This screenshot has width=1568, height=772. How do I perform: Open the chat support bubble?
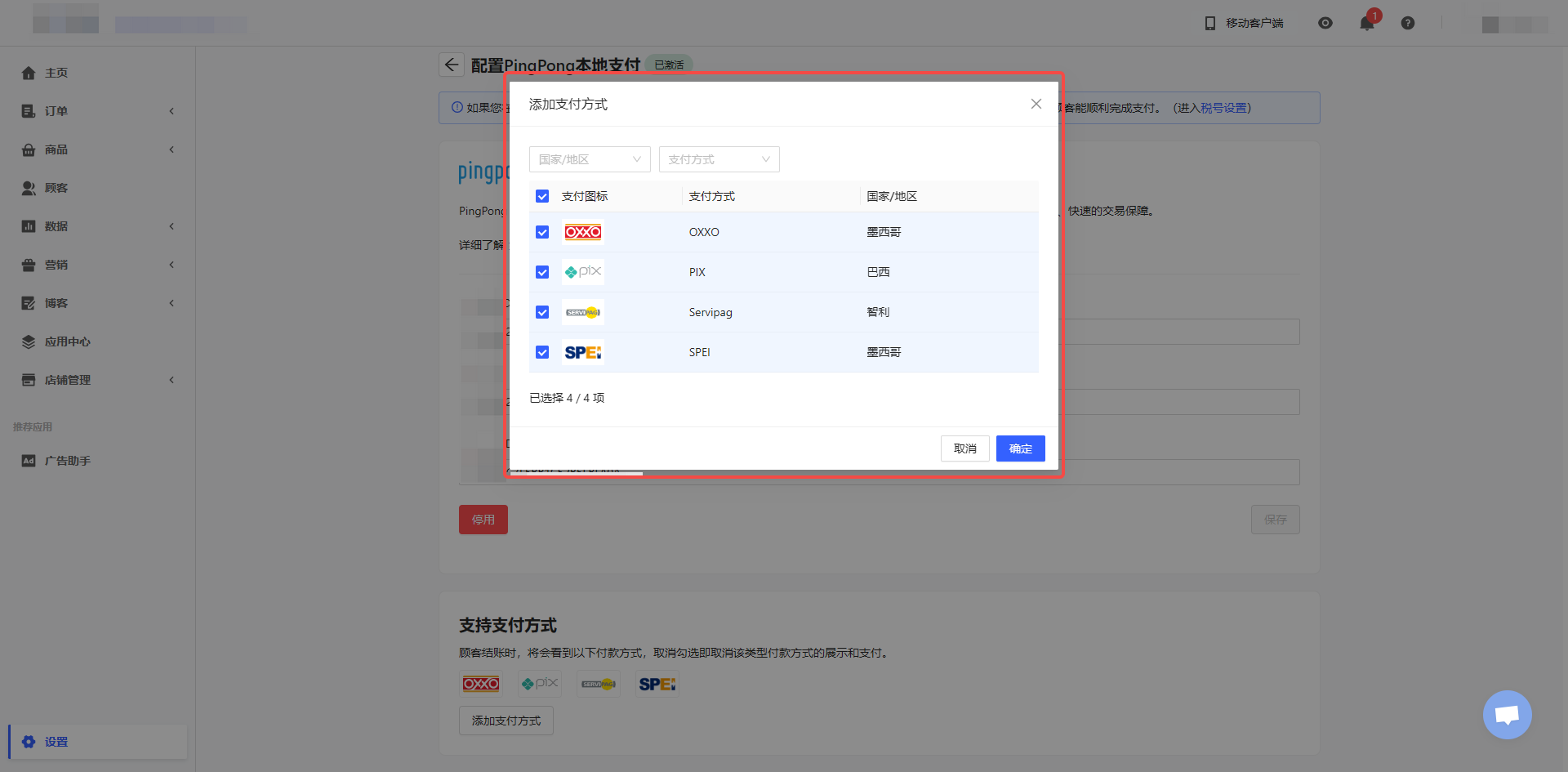click(1508, 715)
